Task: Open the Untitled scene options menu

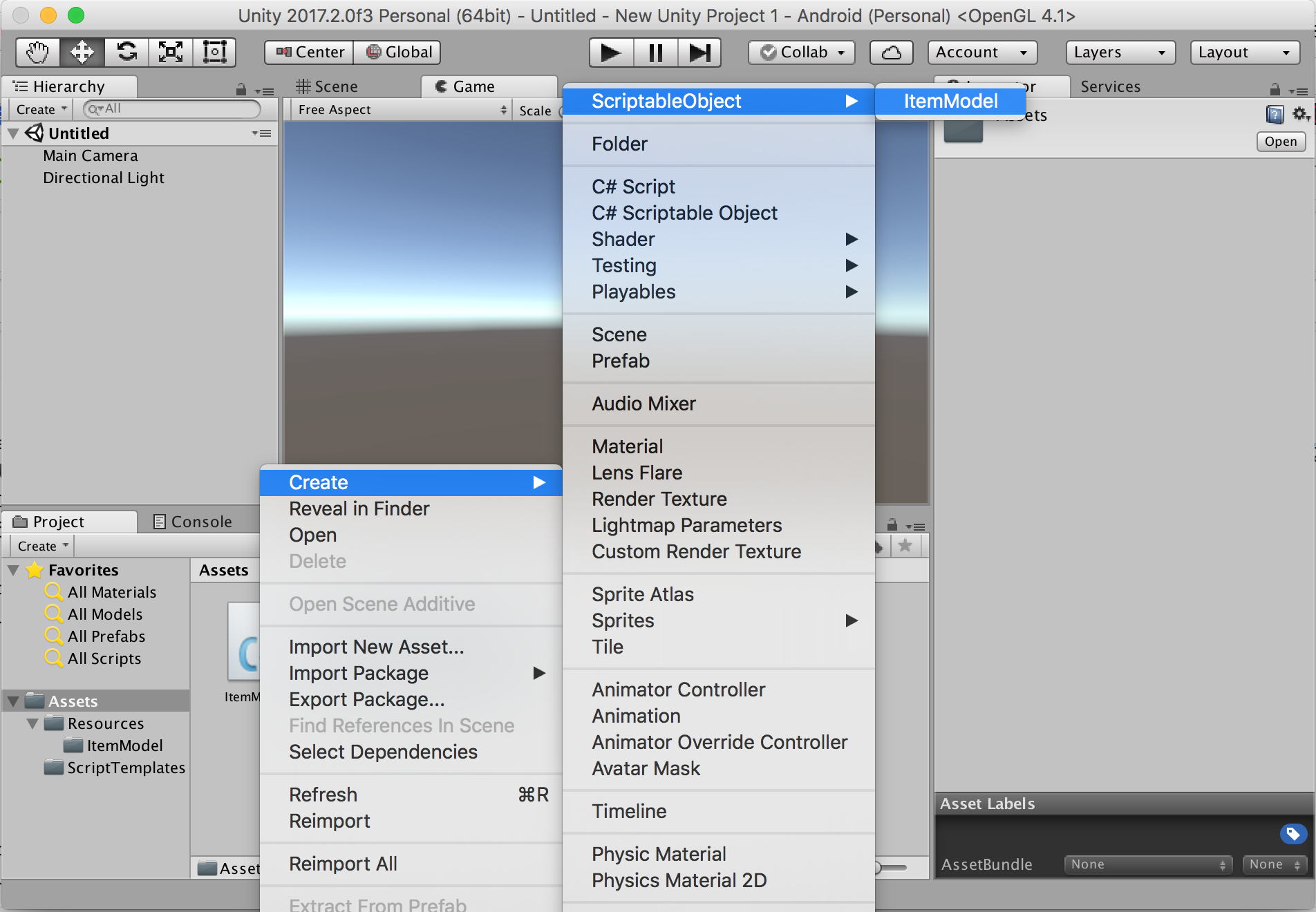Action: 261,133
